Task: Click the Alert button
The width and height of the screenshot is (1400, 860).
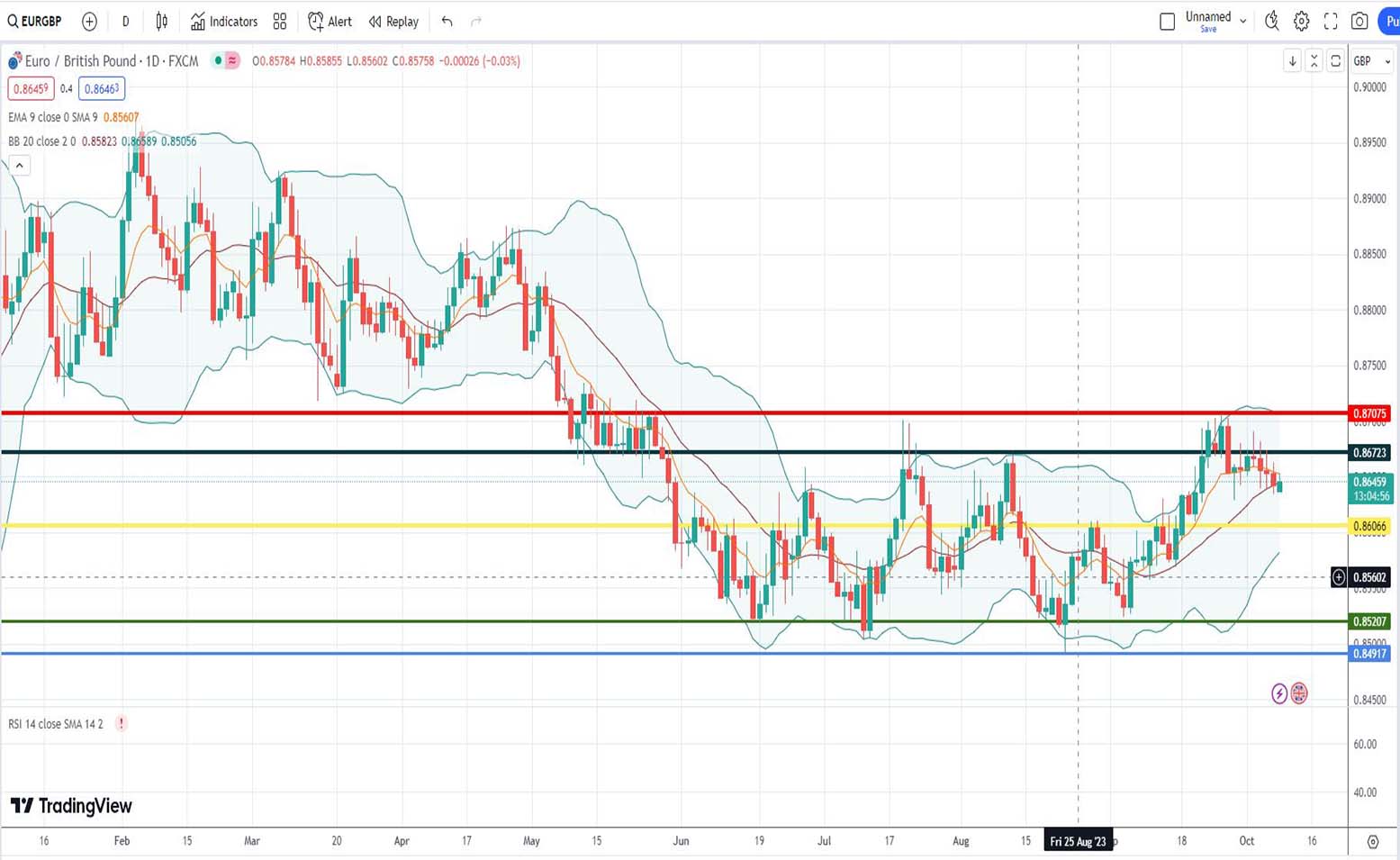Action: 330,22
